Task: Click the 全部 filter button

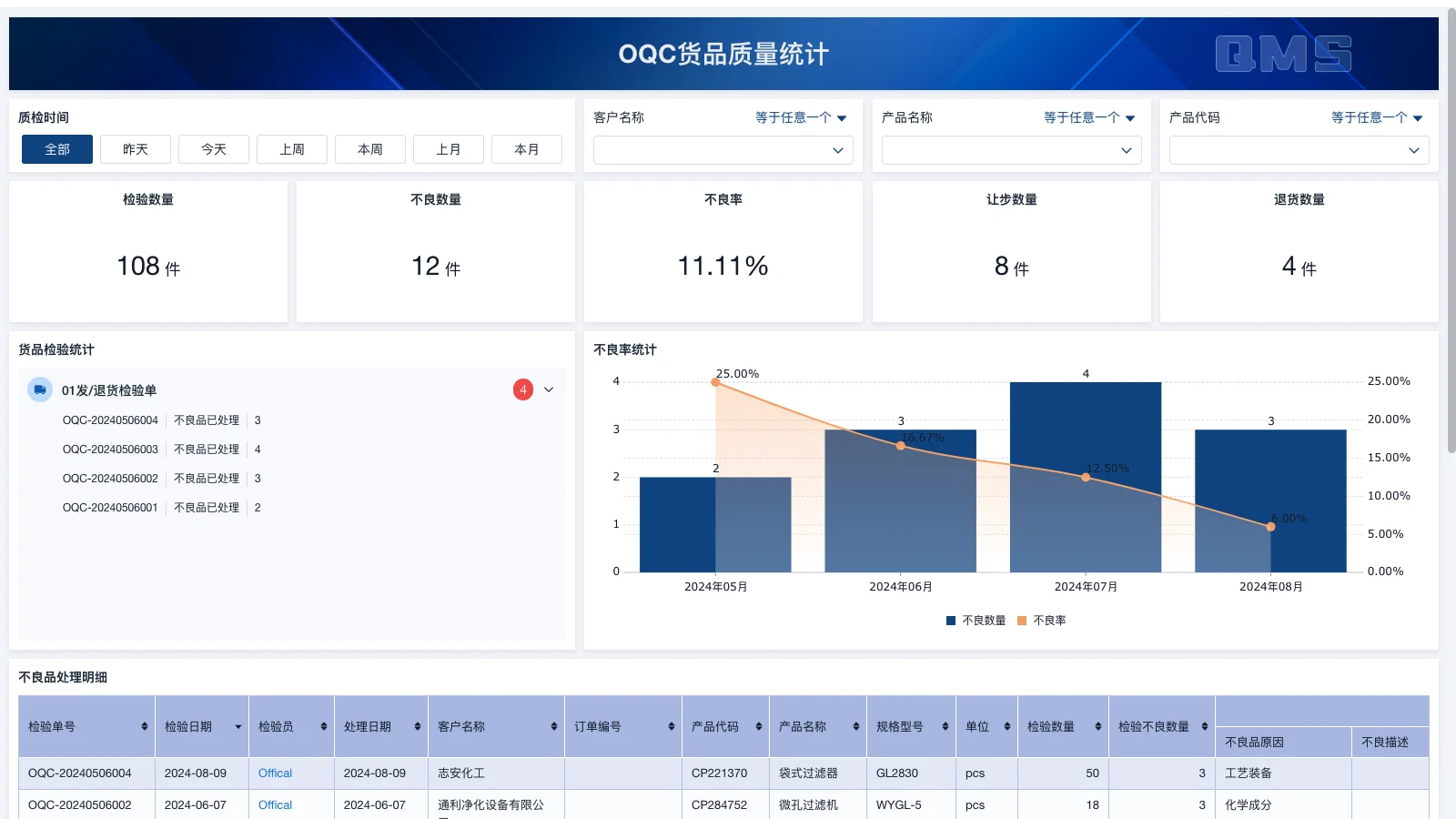Action: pyautogui.click(x=56, y=148)
